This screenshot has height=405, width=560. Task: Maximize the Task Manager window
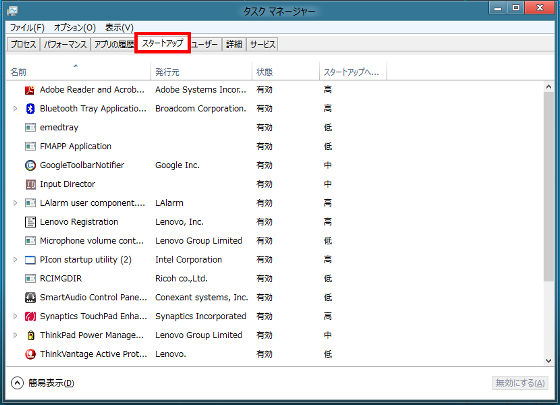coord(516,8)
